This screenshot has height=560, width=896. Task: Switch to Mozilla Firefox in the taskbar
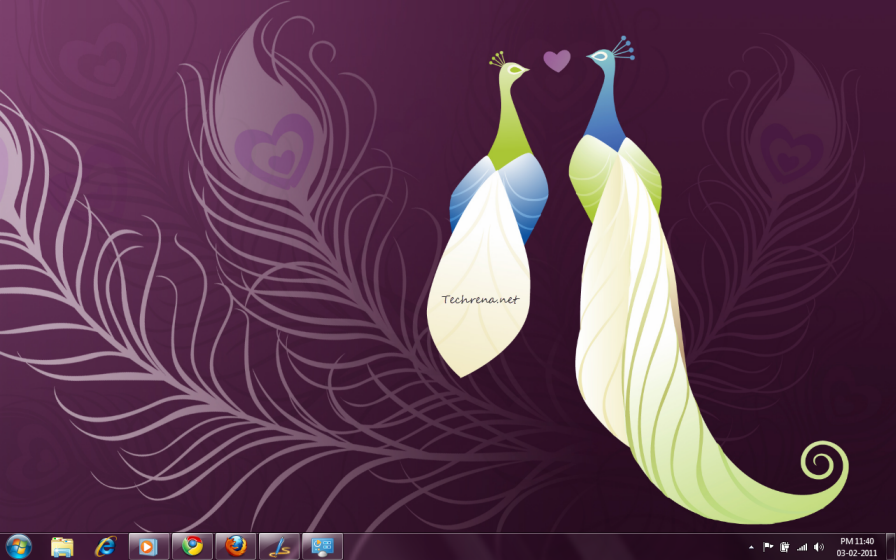[x=236, y=546]
